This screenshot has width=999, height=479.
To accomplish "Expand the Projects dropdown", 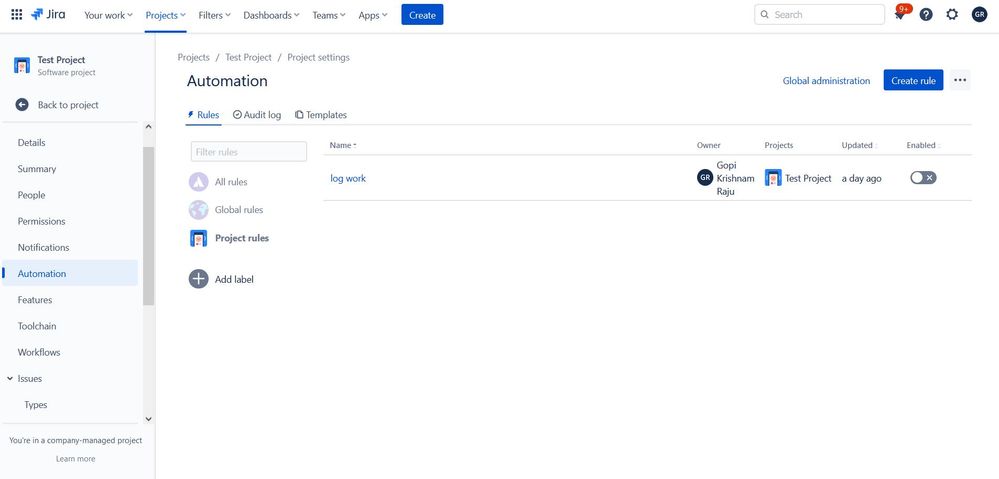I will pyautogui.click(x=166, y=15).
